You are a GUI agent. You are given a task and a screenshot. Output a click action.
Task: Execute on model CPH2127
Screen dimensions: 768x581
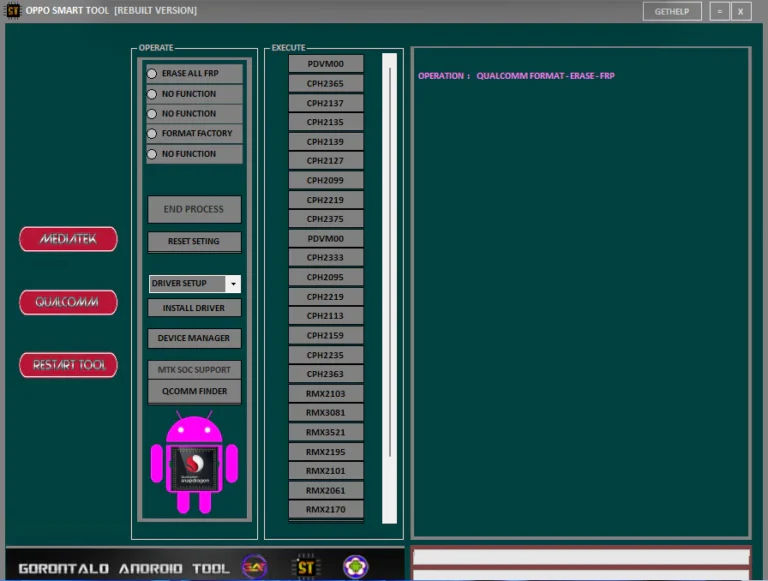[x=326, y=161]
